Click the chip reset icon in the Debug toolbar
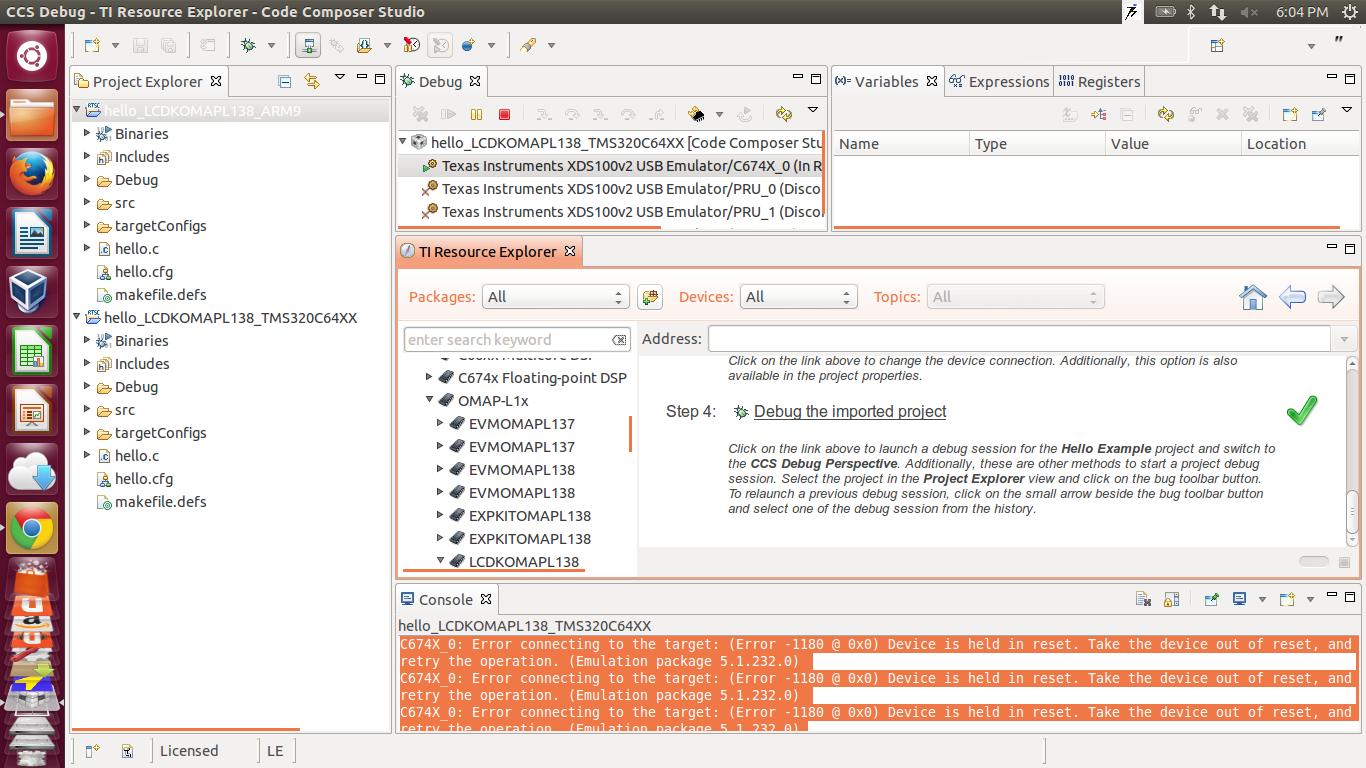 point(696,114)
